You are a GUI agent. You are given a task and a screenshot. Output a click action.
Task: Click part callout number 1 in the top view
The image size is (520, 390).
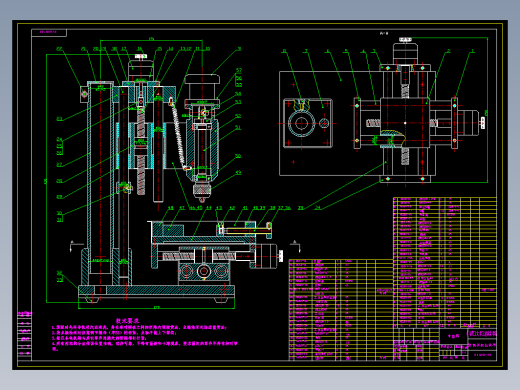point(472,51)
